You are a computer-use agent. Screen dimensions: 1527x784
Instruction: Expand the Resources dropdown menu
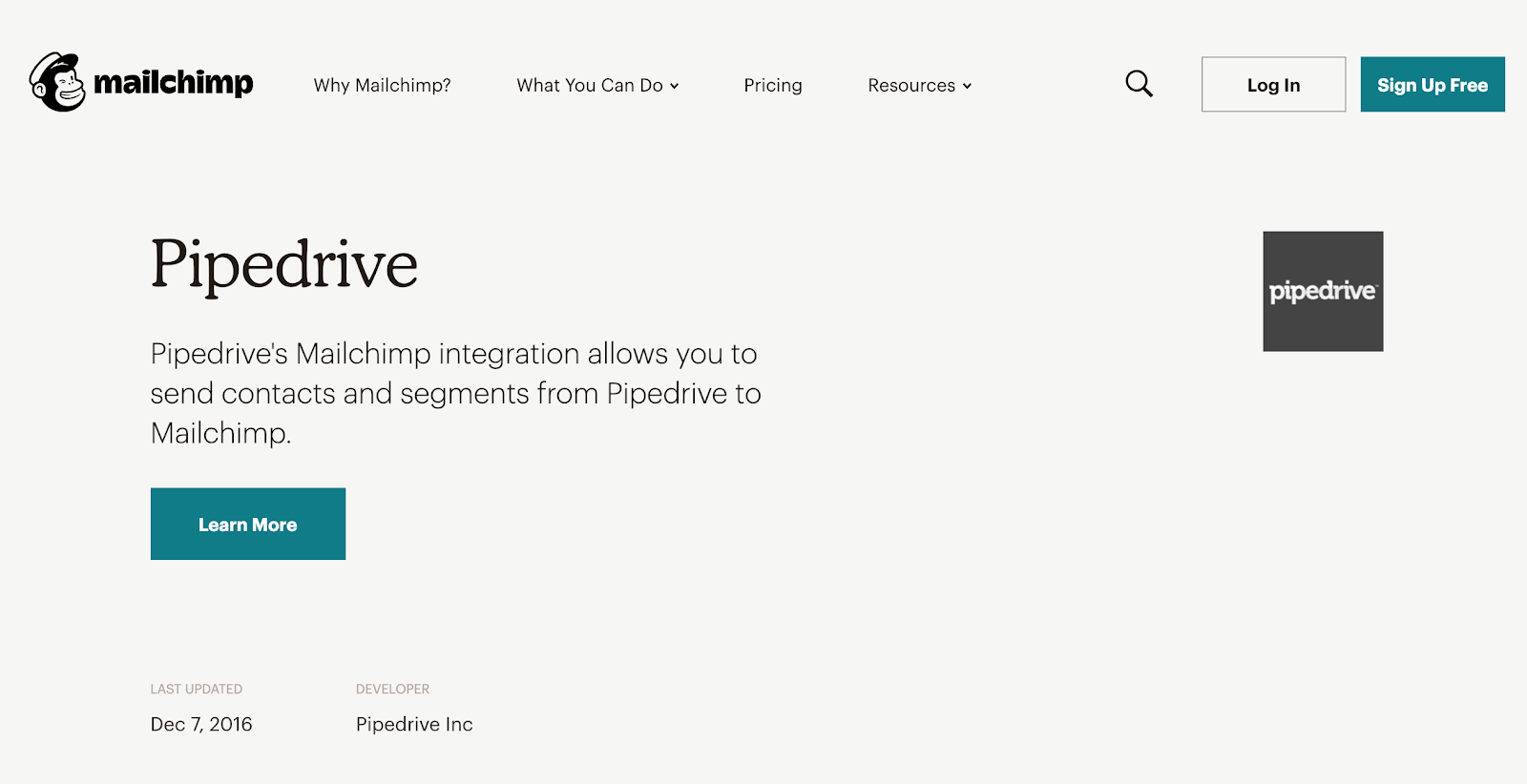click(x=920, y=85)
